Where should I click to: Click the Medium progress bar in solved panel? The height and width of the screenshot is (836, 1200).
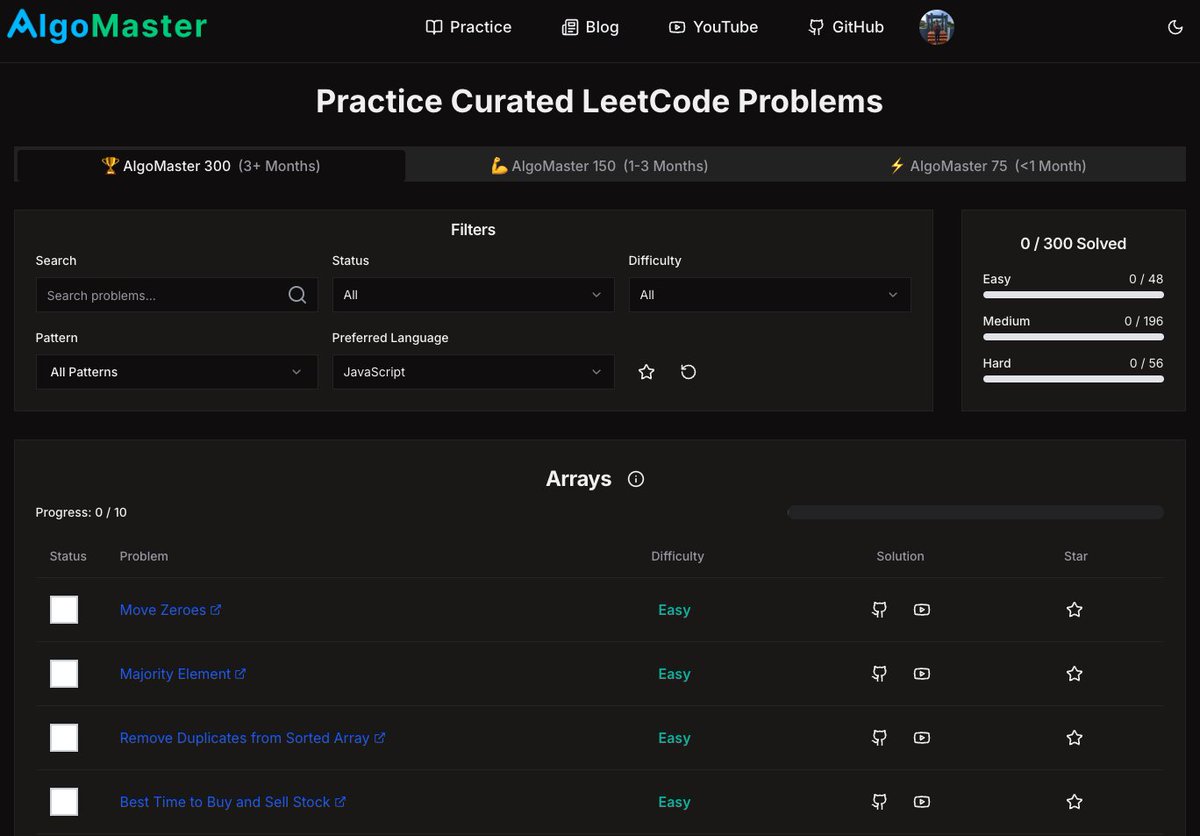1073,337
